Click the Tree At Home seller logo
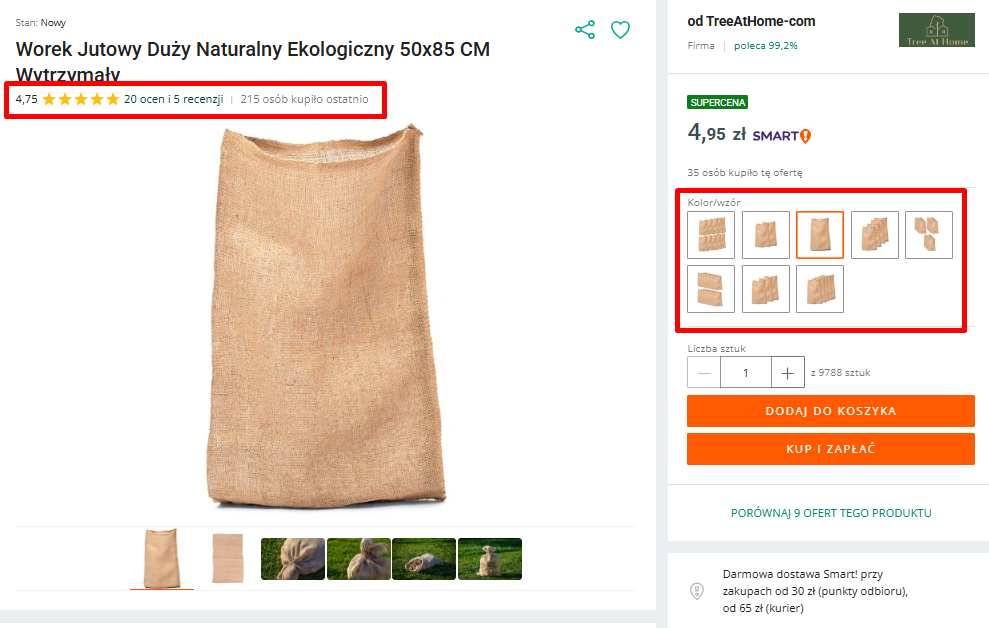Screen dimensions: 989x628 [x=936, y=30]
